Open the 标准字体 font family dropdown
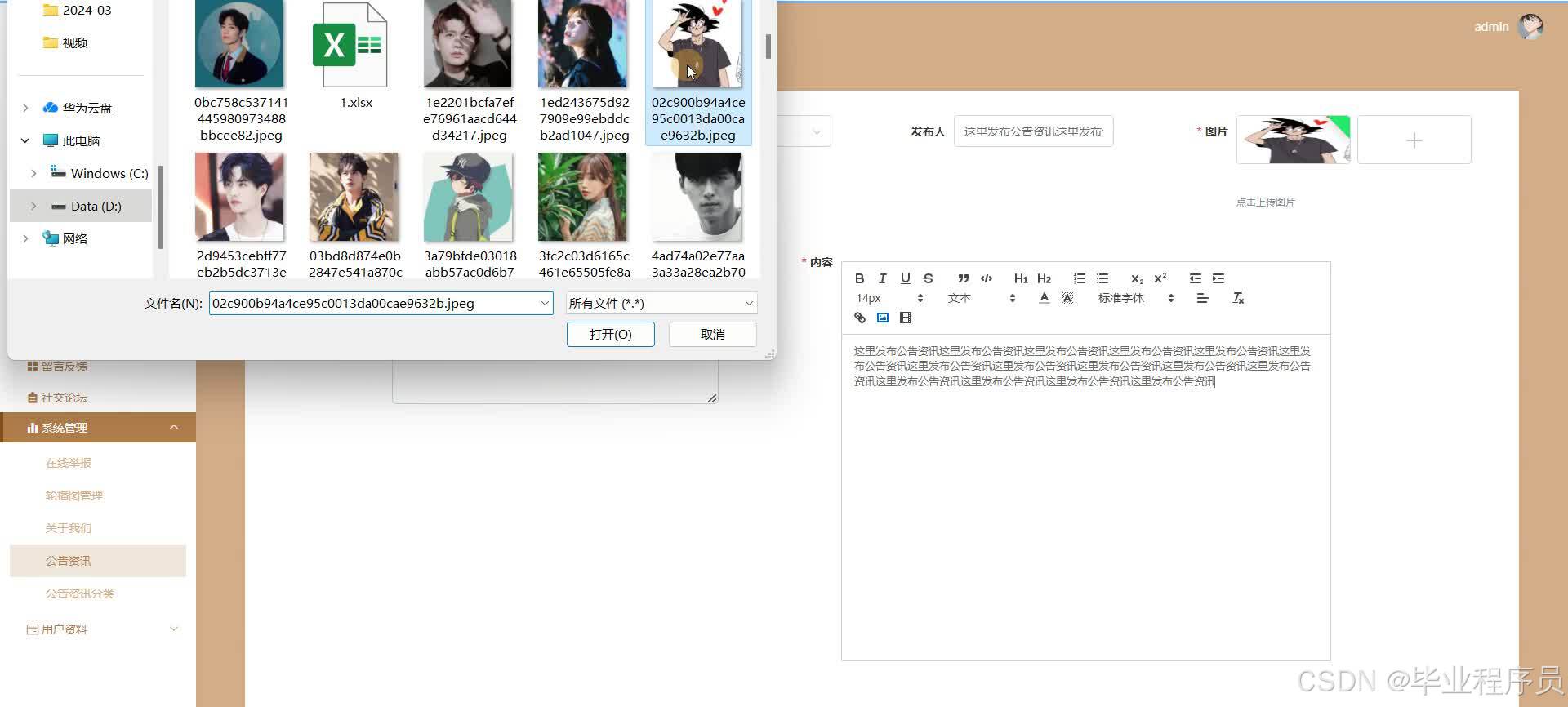Screen dimensions: 1568x707 coord(1136,298)
